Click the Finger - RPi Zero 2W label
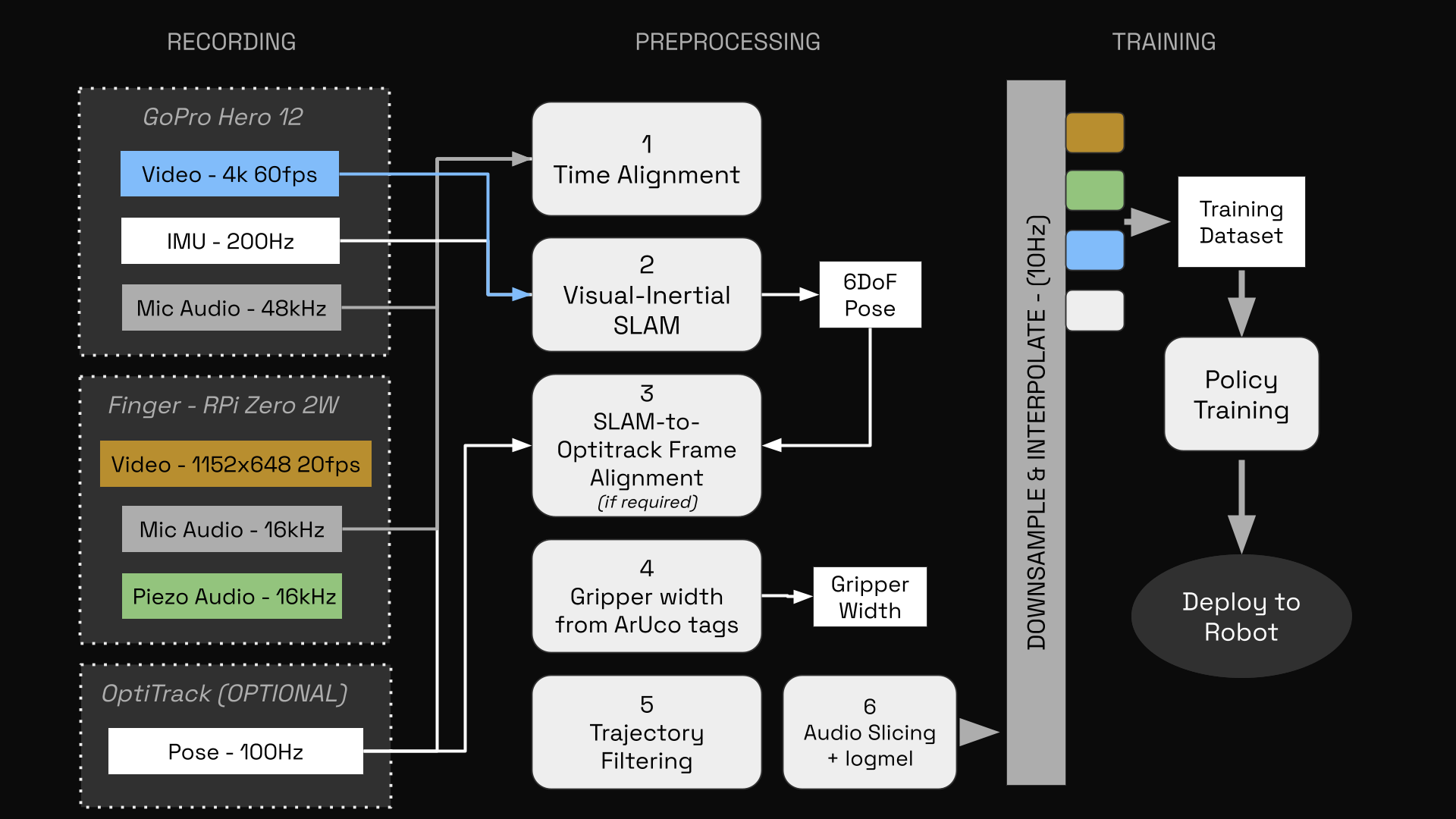This screenshot has width=1456, height=819. point(224,405)
